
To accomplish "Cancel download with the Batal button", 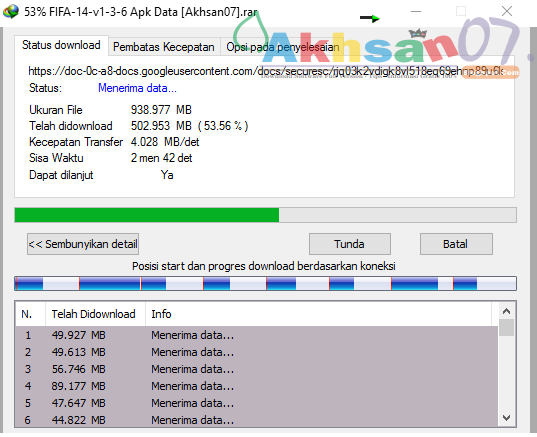I will pos(456,244).
